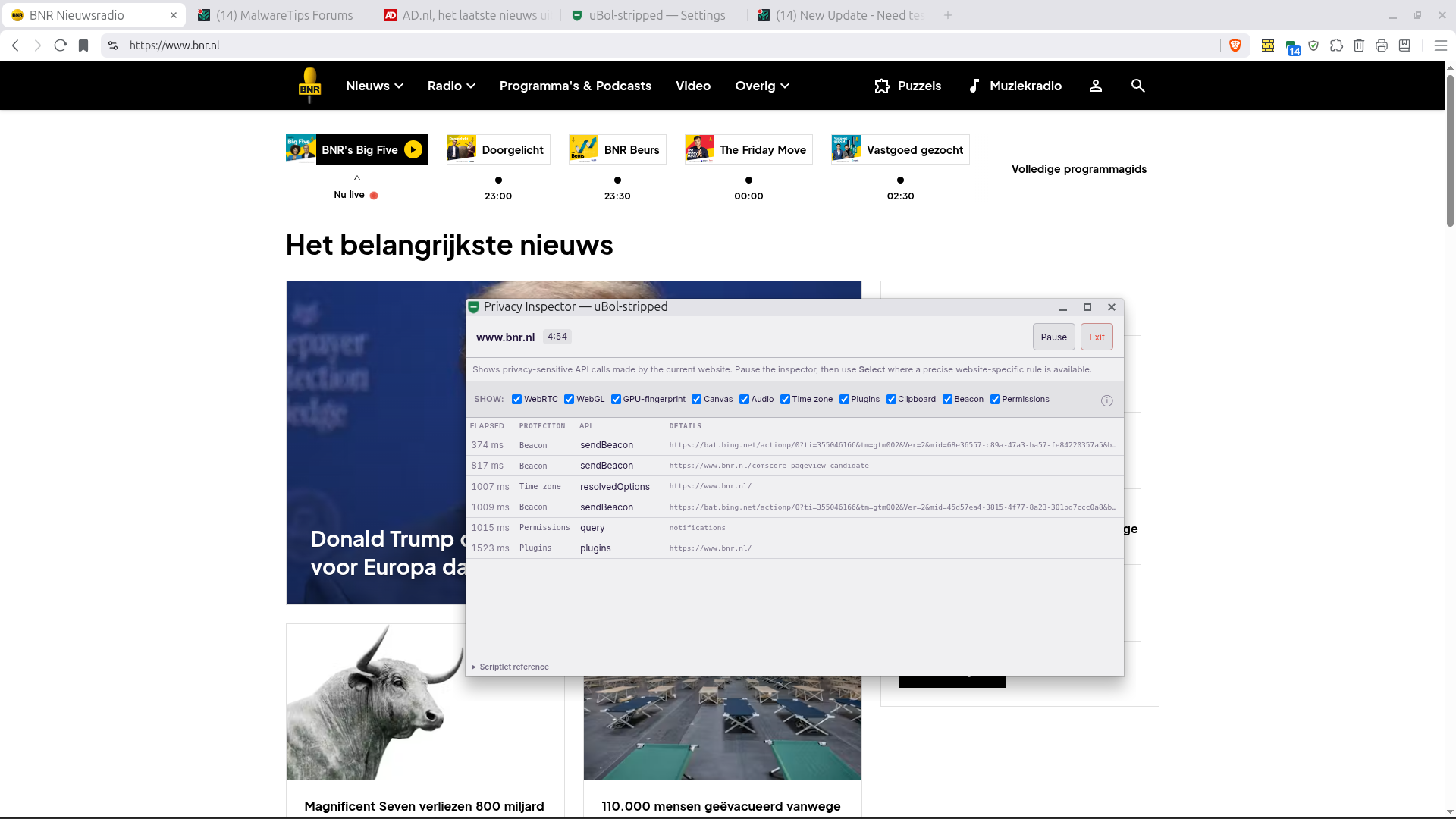Select the 1523 ms plugins row
The image size is (1456, 819).
[x=794, y=548]
